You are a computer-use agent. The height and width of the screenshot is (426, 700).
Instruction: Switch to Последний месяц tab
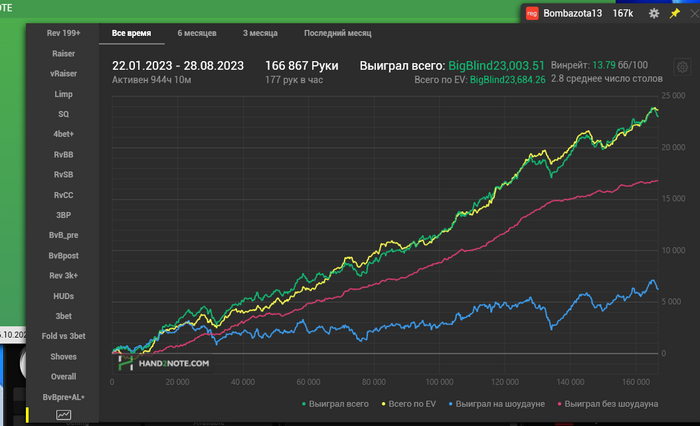point(338,33)
